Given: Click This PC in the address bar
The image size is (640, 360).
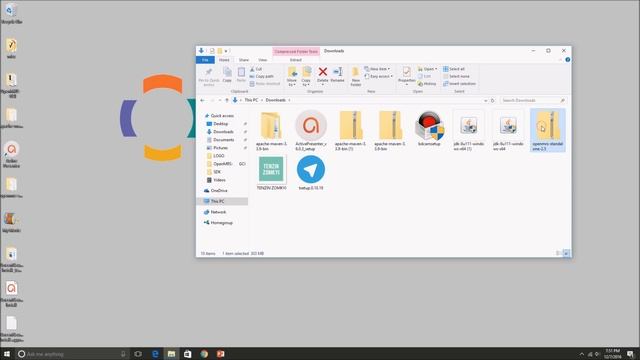Looking at the screenshot, I should [x=251, y=100].
